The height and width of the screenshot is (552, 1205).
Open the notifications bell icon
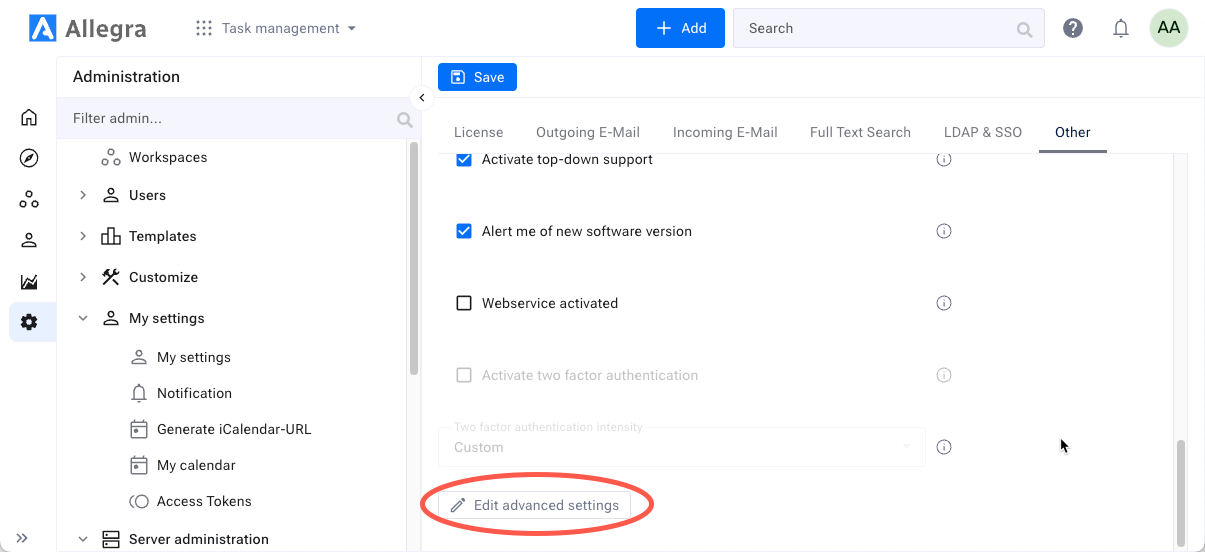tap(1121, 28)
